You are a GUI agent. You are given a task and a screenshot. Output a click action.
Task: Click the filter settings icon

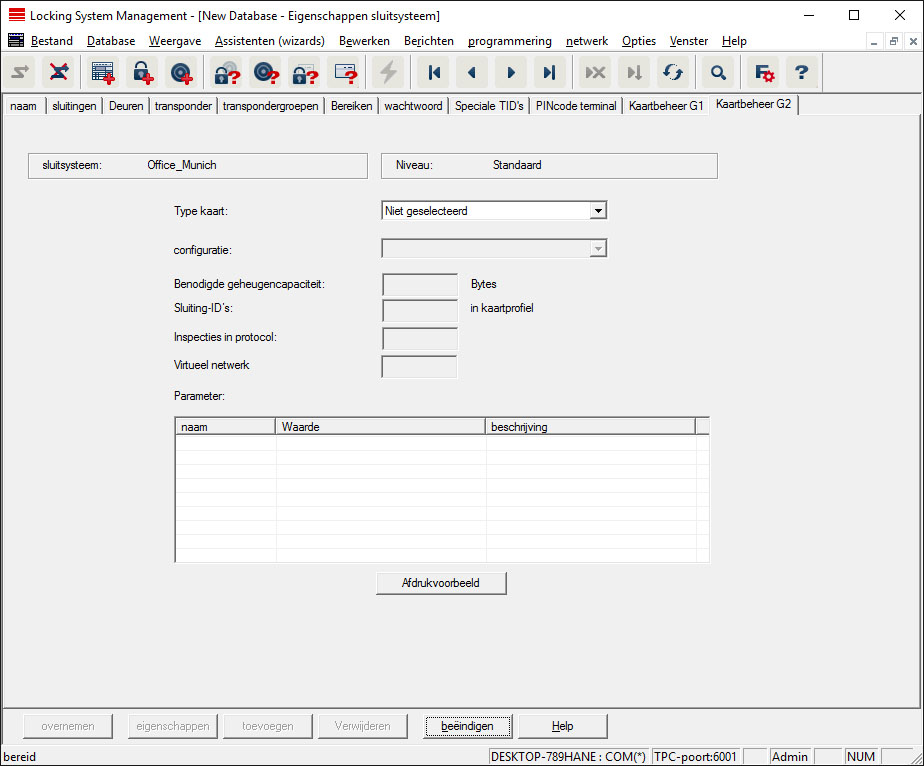(765, 72)
